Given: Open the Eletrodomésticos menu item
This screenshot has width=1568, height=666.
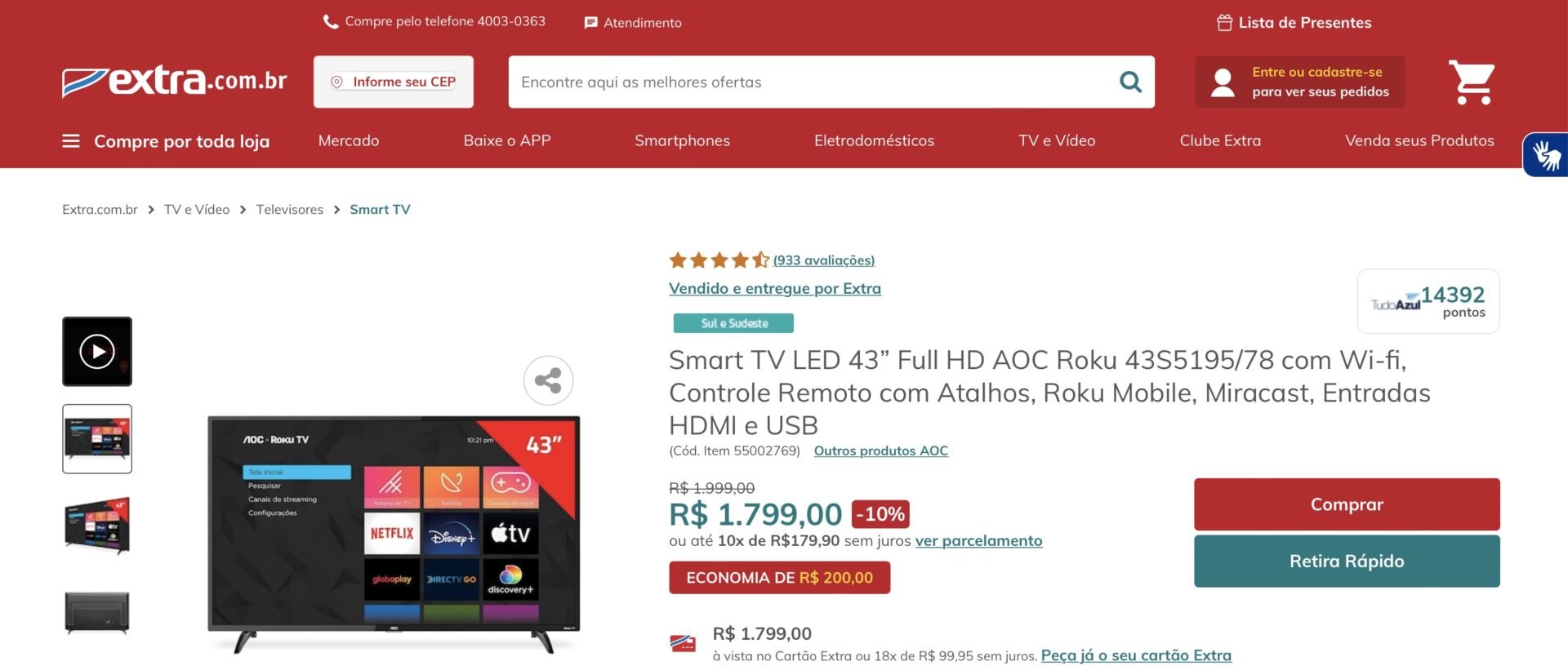Looking at the screenshot, I should click(x=874, y=140).
